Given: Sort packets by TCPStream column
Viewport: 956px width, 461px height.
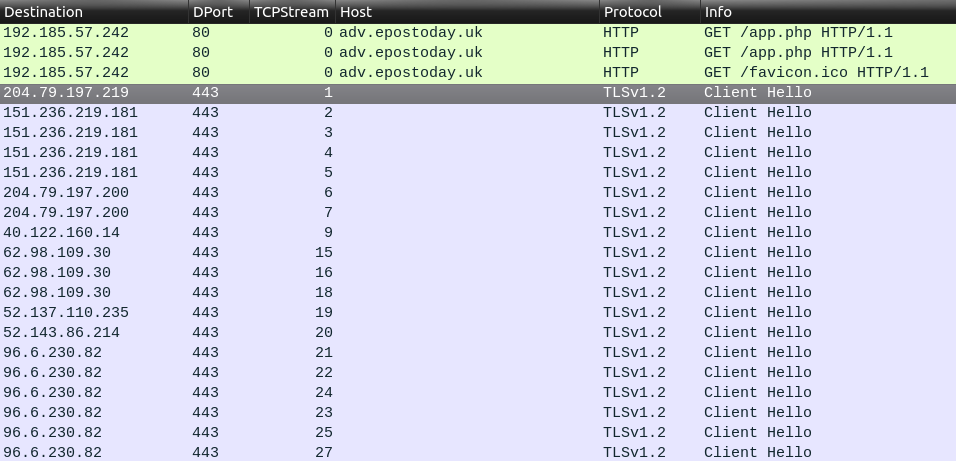Looking at the screenshot, I should (x=290, y=12).
